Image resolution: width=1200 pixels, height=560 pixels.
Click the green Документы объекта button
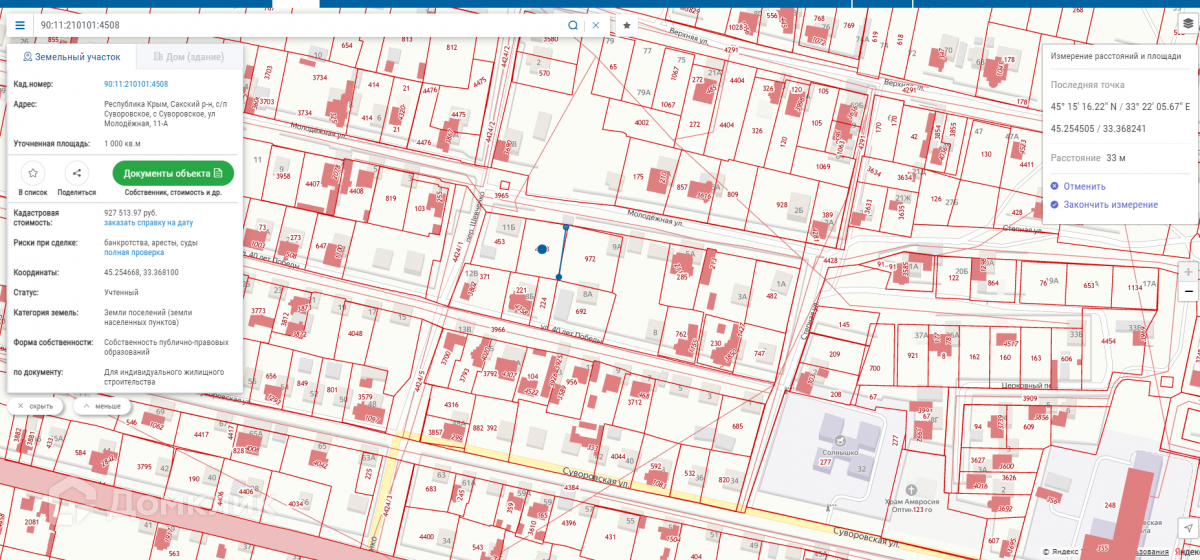coord(173,173)
